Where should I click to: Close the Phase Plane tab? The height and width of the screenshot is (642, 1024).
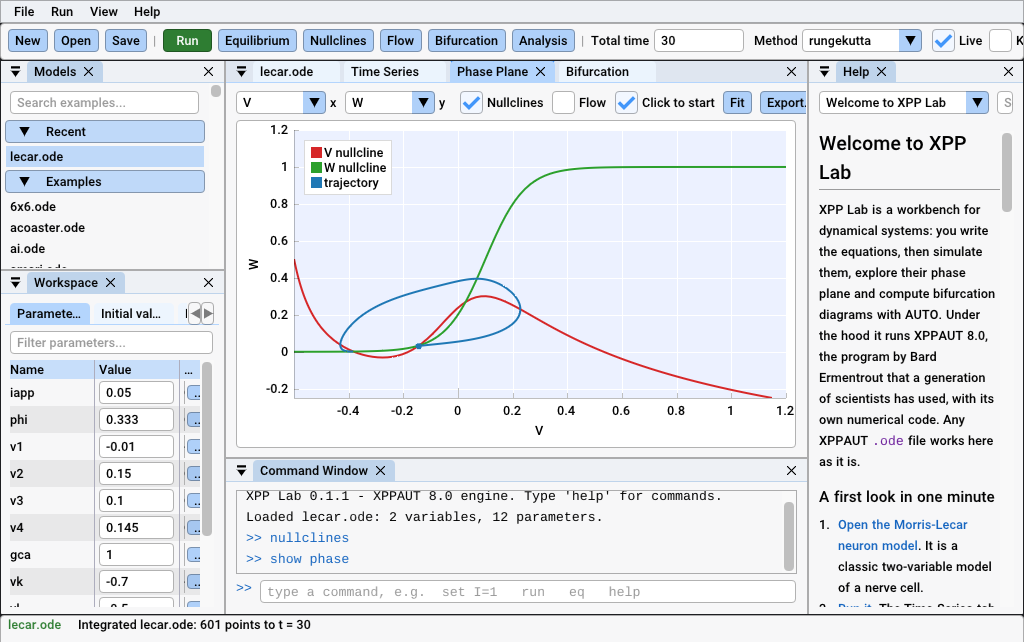pyautogui.click(x=541, y=72)
